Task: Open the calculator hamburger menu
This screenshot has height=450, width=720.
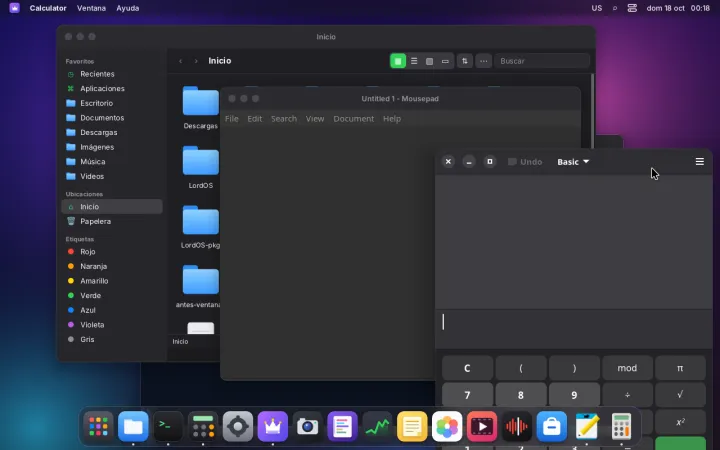Action: (699, 162)
